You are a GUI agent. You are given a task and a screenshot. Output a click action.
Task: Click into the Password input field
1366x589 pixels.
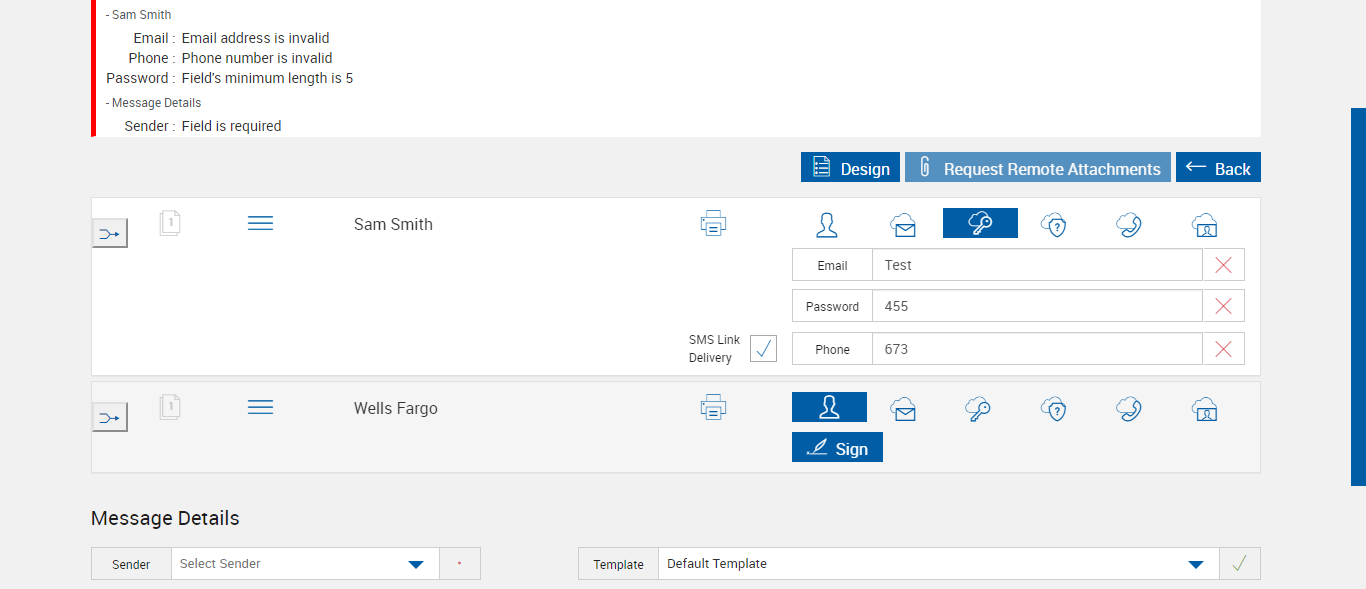click(1036, 306)
